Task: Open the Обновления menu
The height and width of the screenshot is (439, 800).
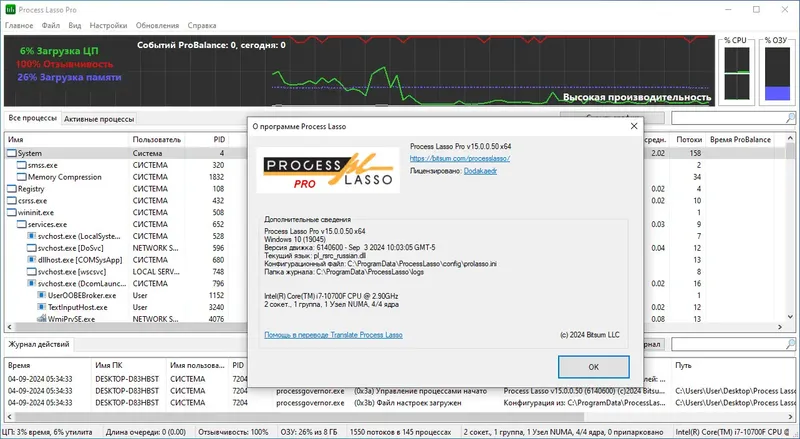Action: (157, 25)
